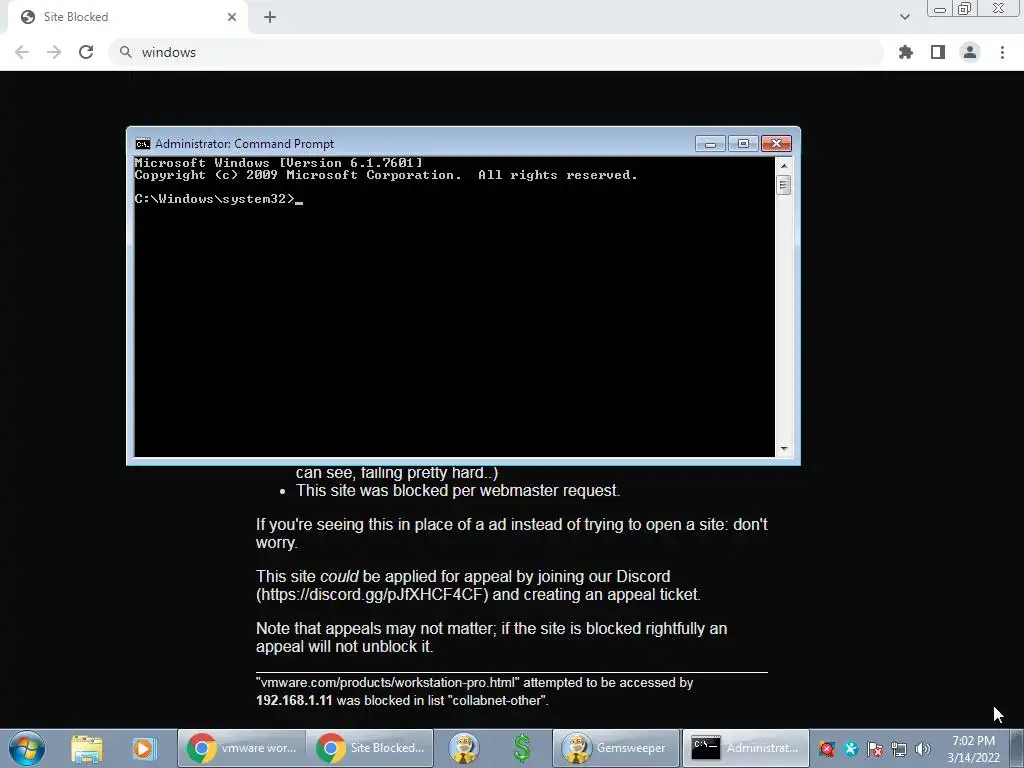Focus the address bar containing windows
This screenshot has width=1024, height=768.
coord(496,52)
